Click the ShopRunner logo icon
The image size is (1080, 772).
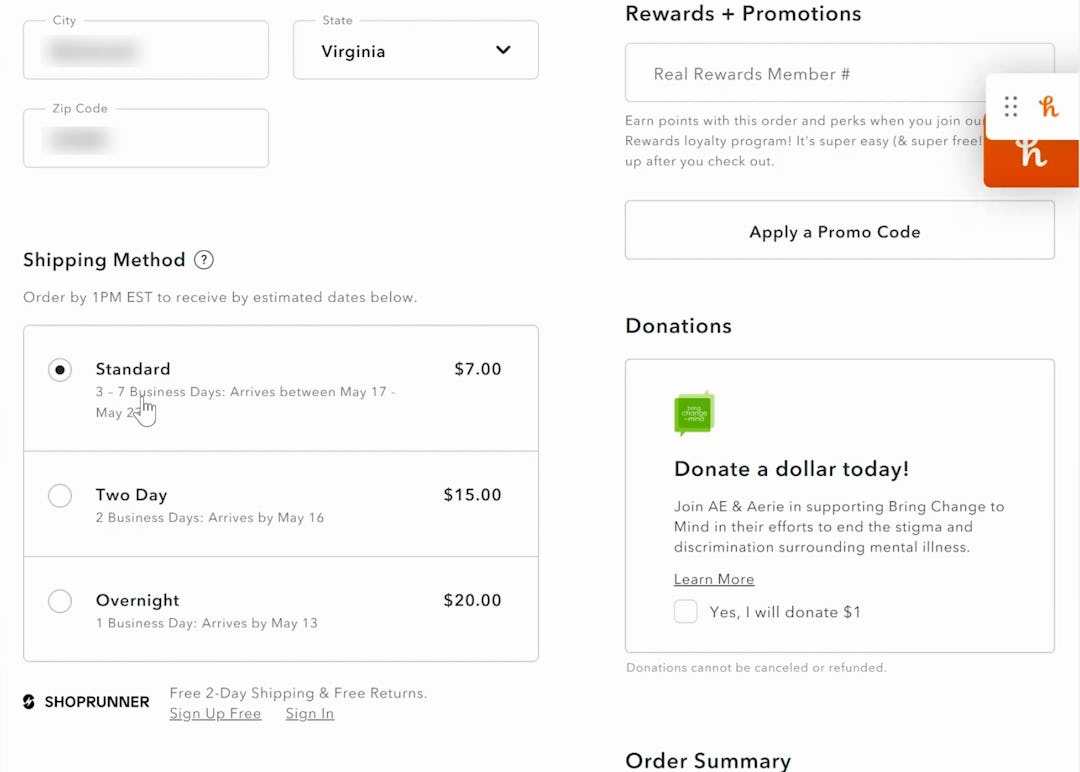click(27, 702)
